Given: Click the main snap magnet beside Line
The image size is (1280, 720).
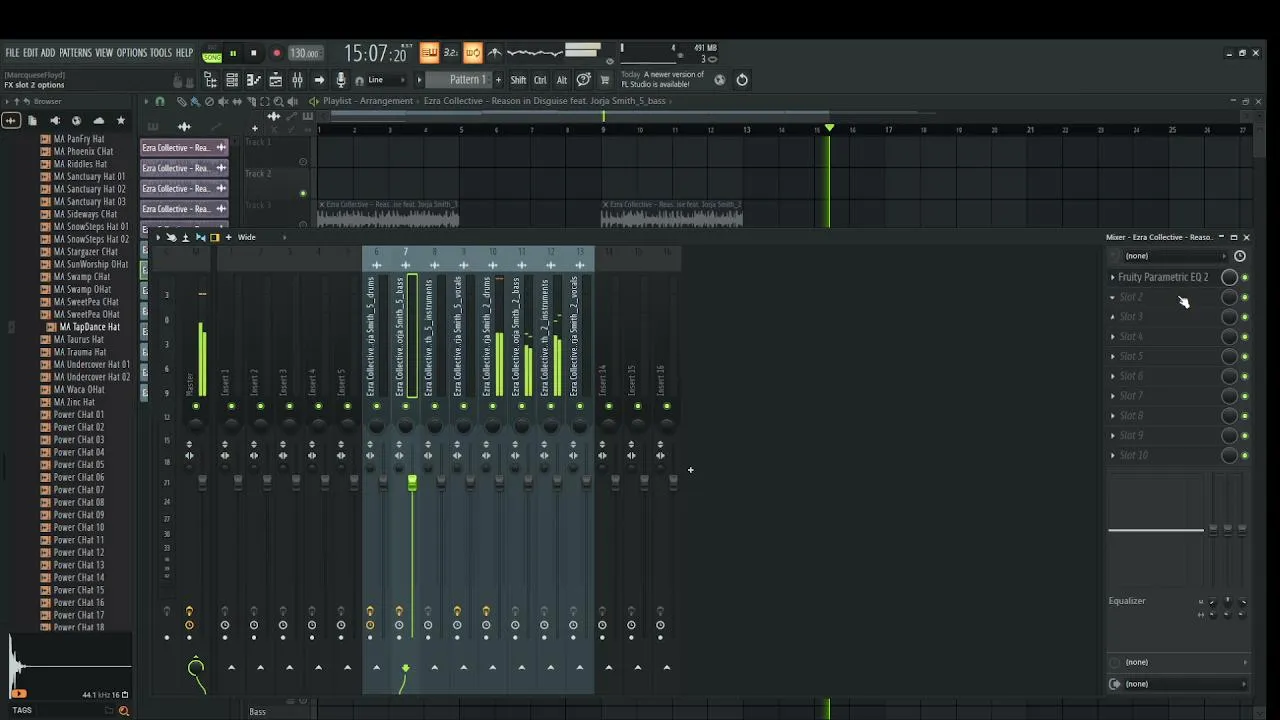Looking at the screenshot, I should click(x=359, y=80).
